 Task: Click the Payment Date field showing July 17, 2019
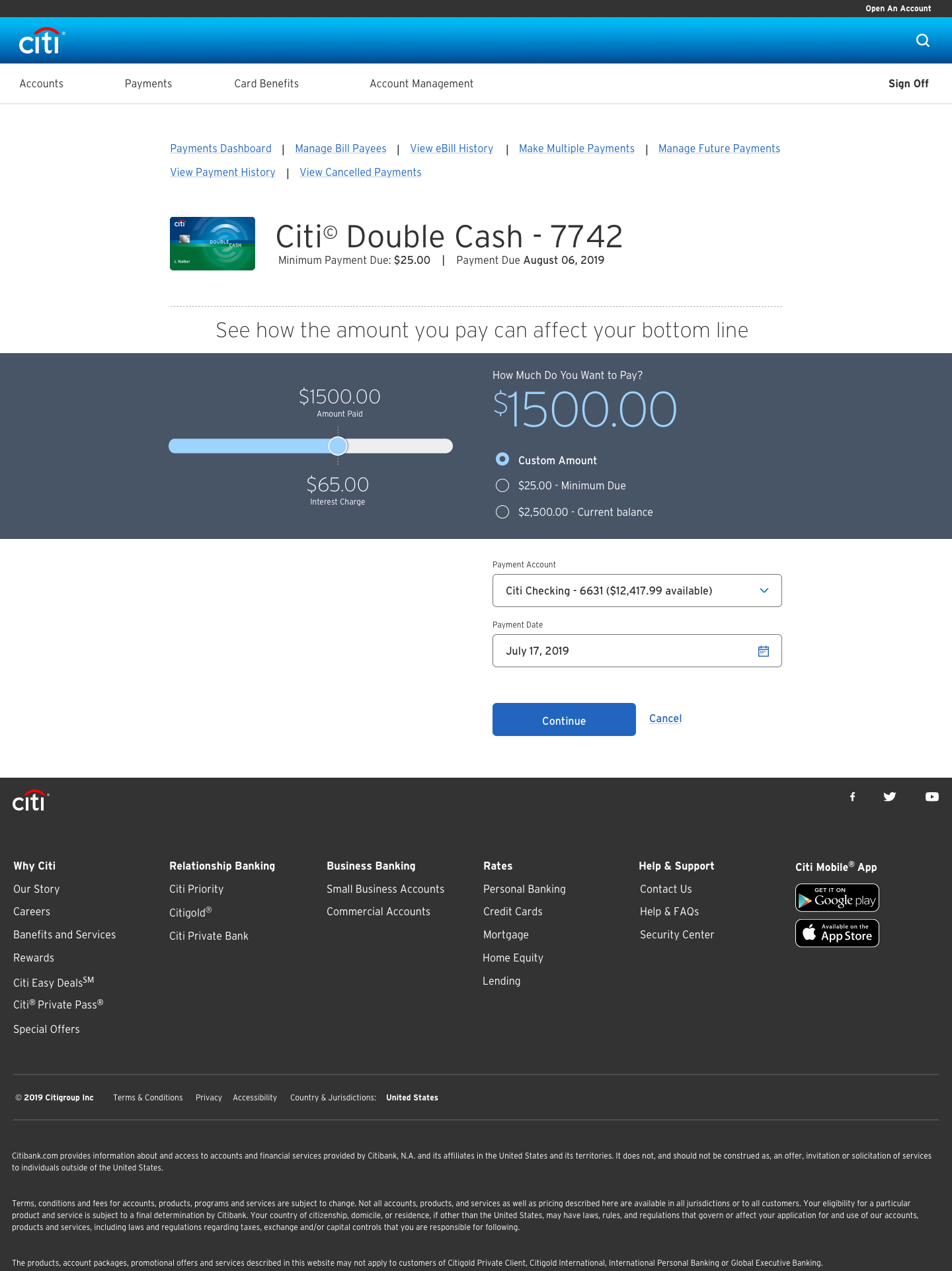coord(637,651)
